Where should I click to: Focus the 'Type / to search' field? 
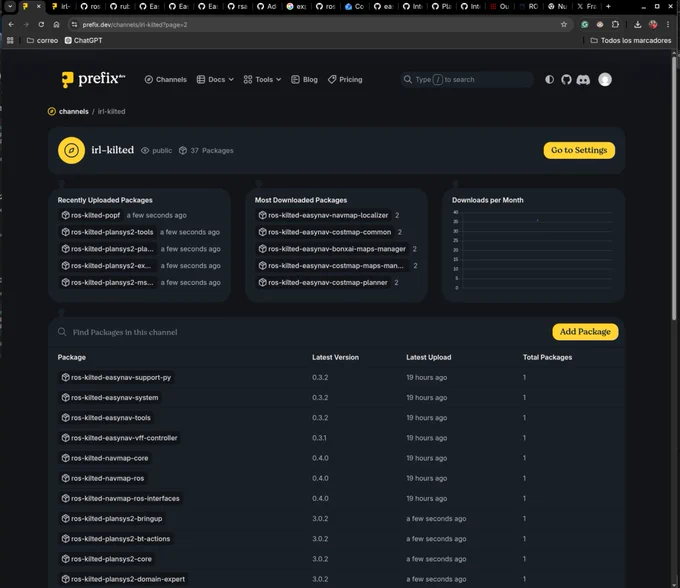click(x=467, y=79)
